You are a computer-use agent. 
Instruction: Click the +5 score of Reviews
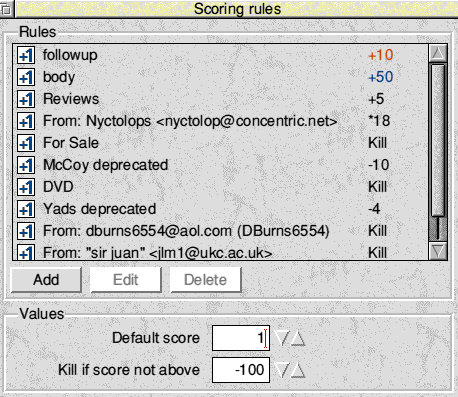click(x=376, y=99)
